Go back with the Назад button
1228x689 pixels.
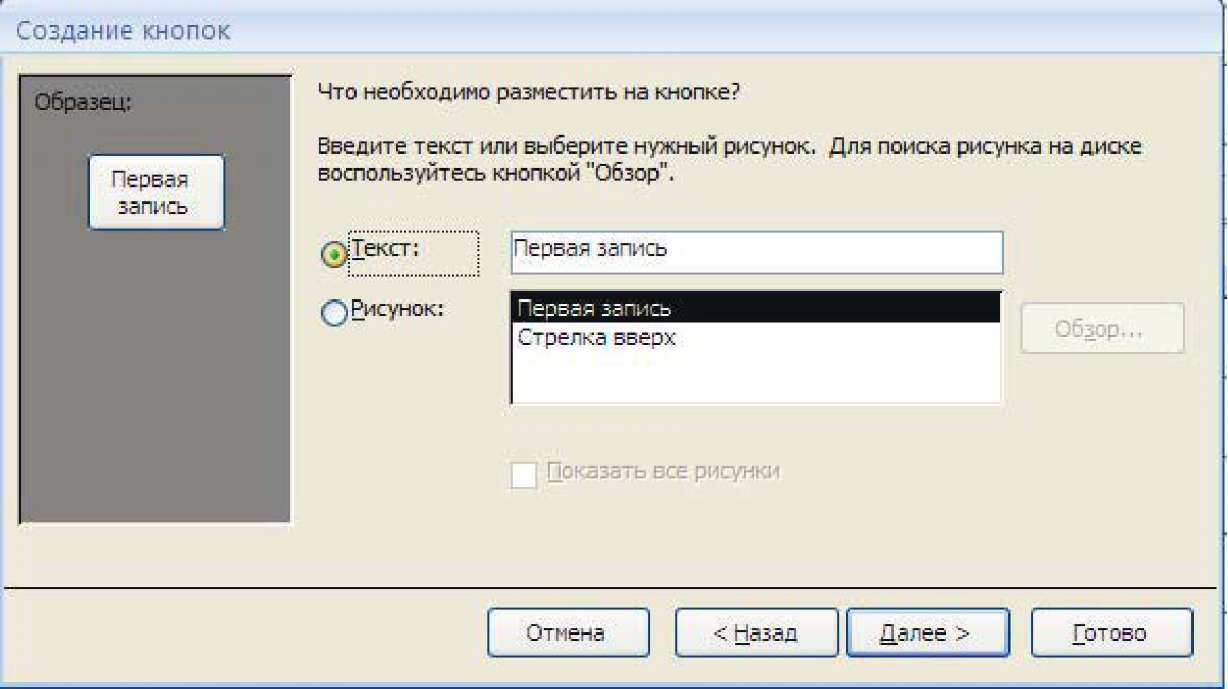tap(756, 633)
